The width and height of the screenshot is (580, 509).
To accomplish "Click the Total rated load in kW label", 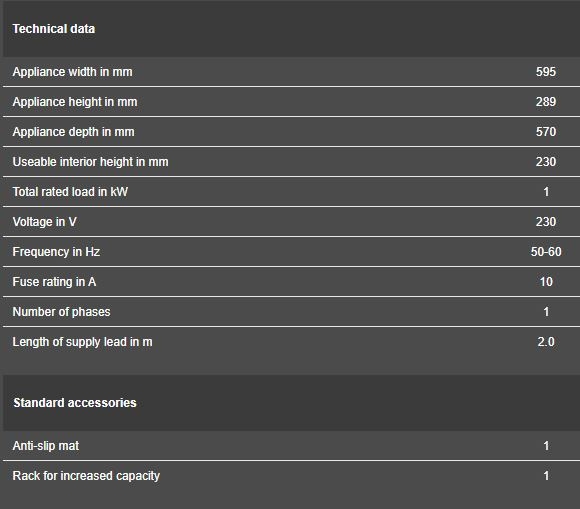I will pos(70,192).
